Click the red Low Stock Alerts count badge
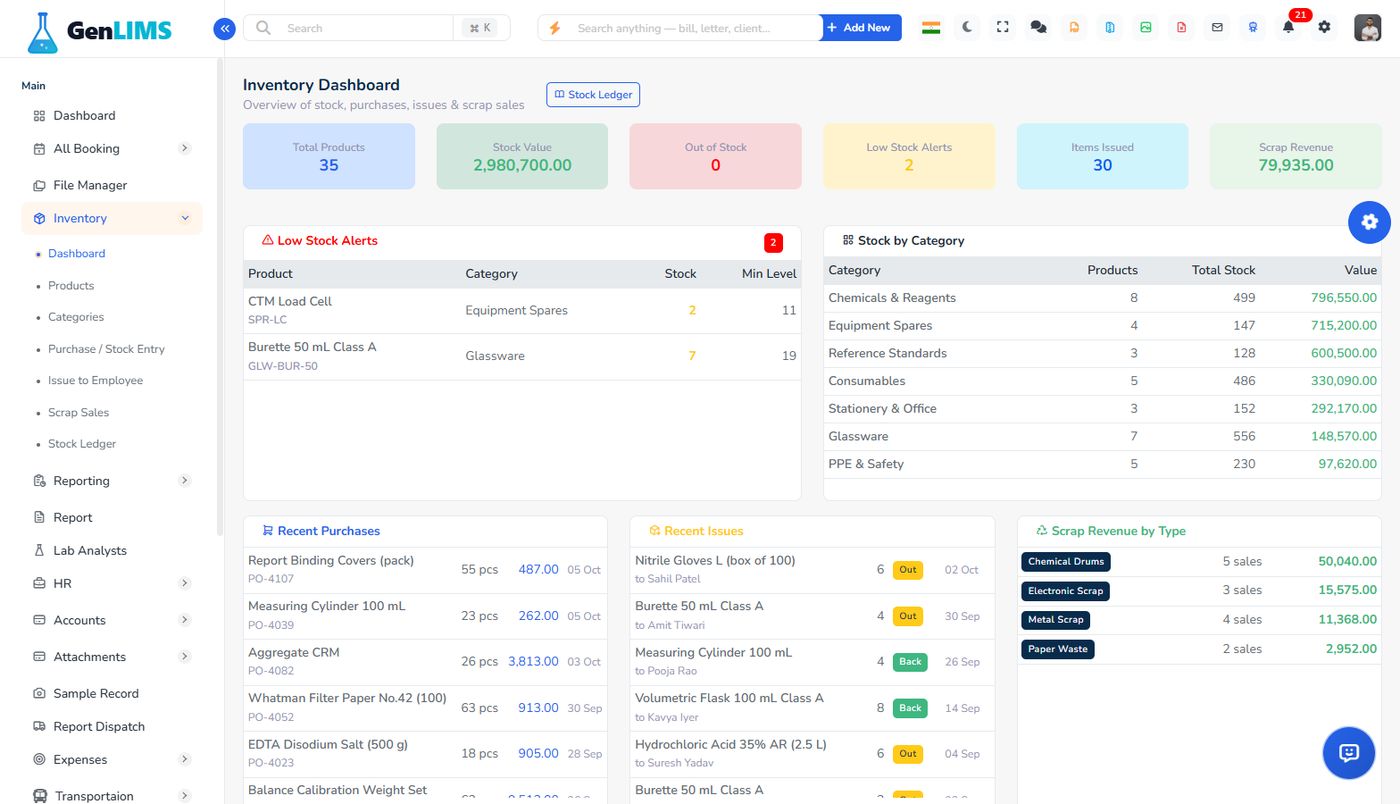 (773, 242)
